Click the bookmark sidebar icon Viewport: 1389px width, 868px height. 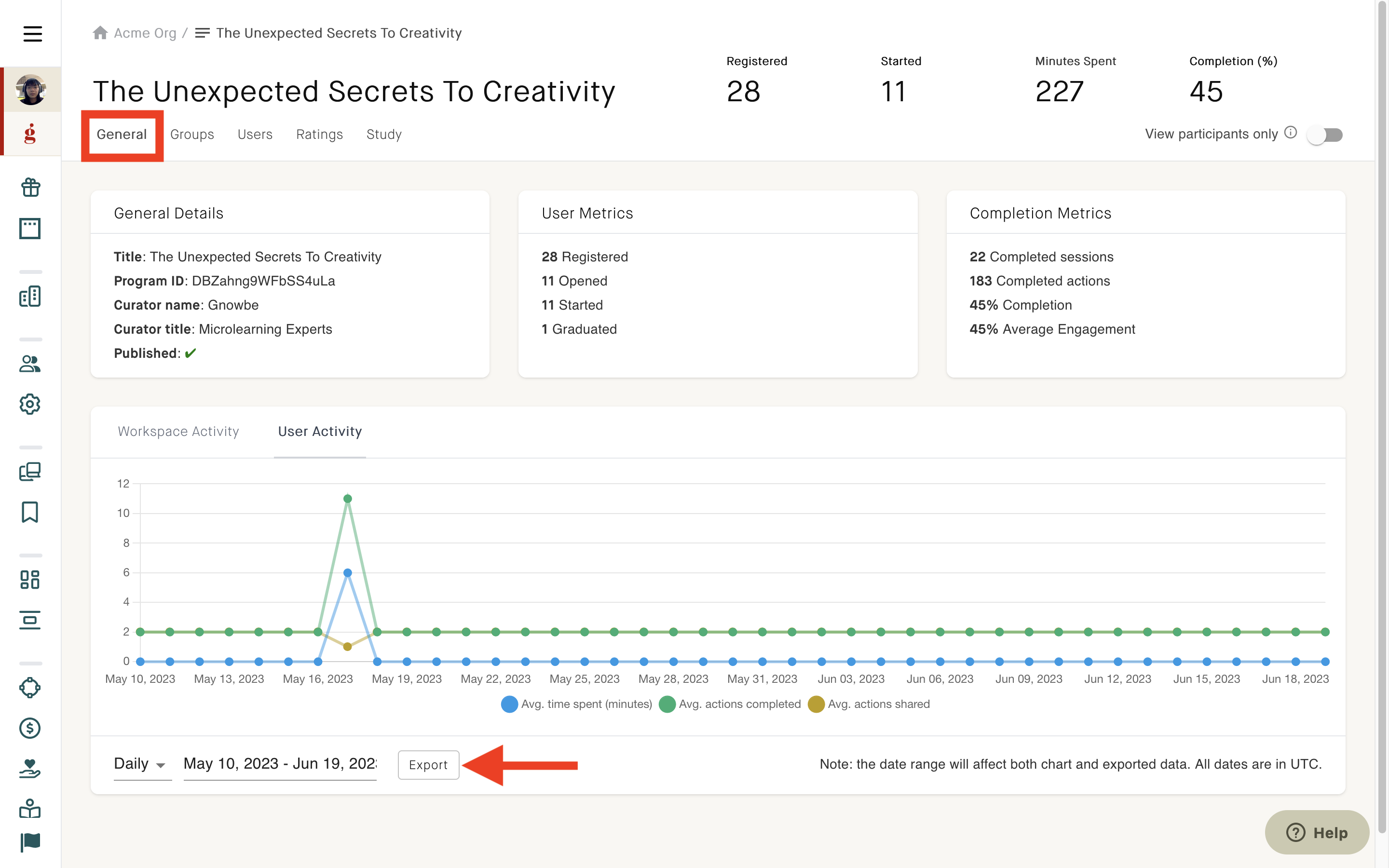(x=30, y=512)
